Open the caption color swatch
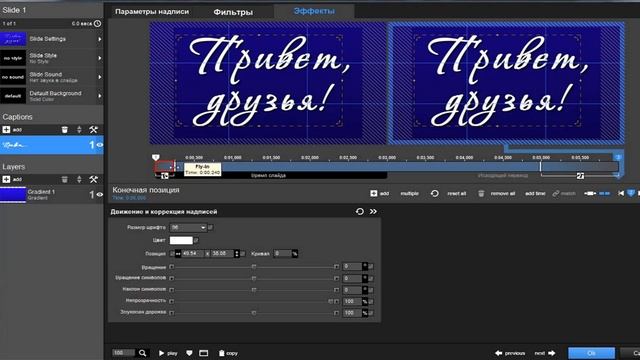Viewport: 640px width, 360px height. (x=181, y=240)
